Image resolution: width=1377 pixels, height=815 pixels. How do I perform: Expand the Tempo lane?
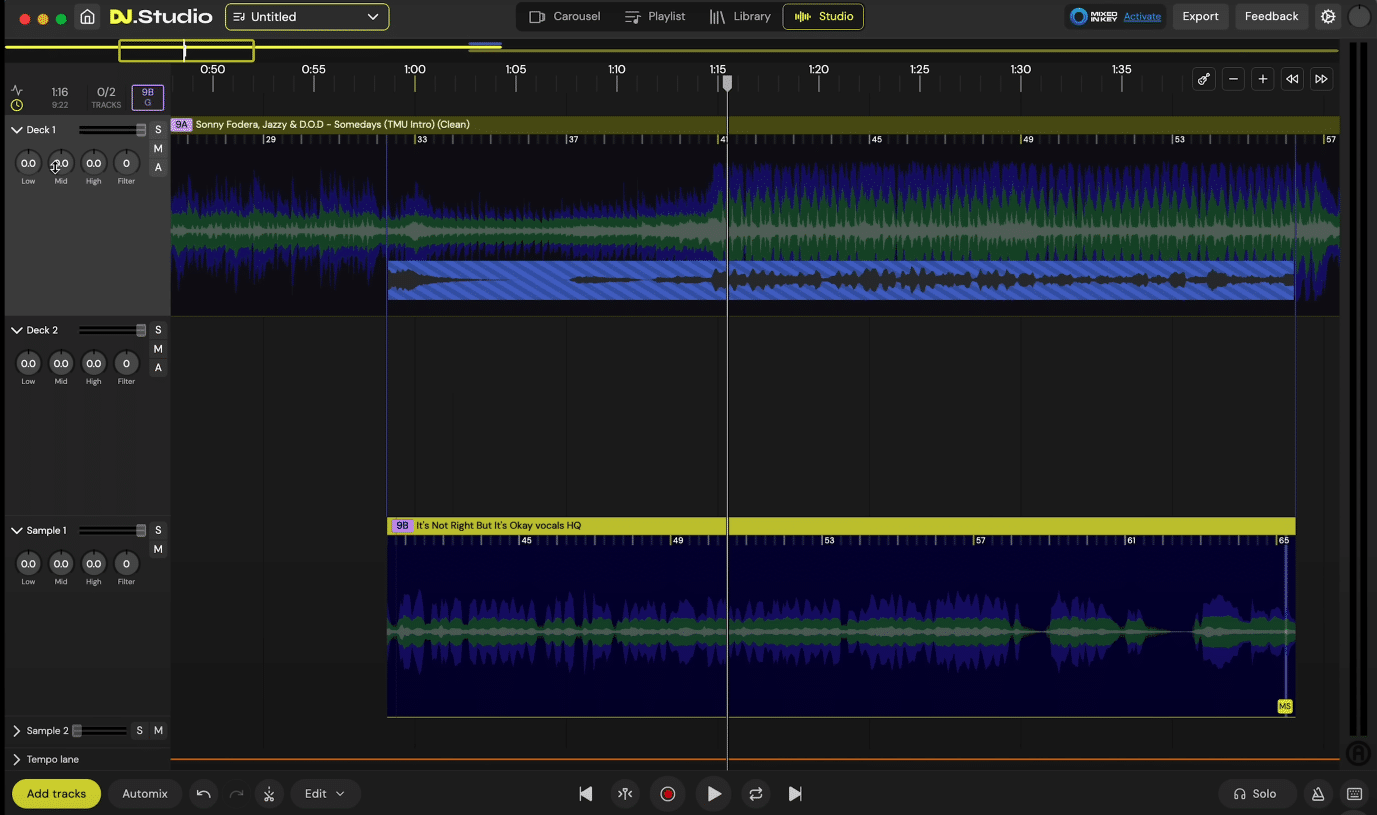pyautogui.click(x=16, y=759)
